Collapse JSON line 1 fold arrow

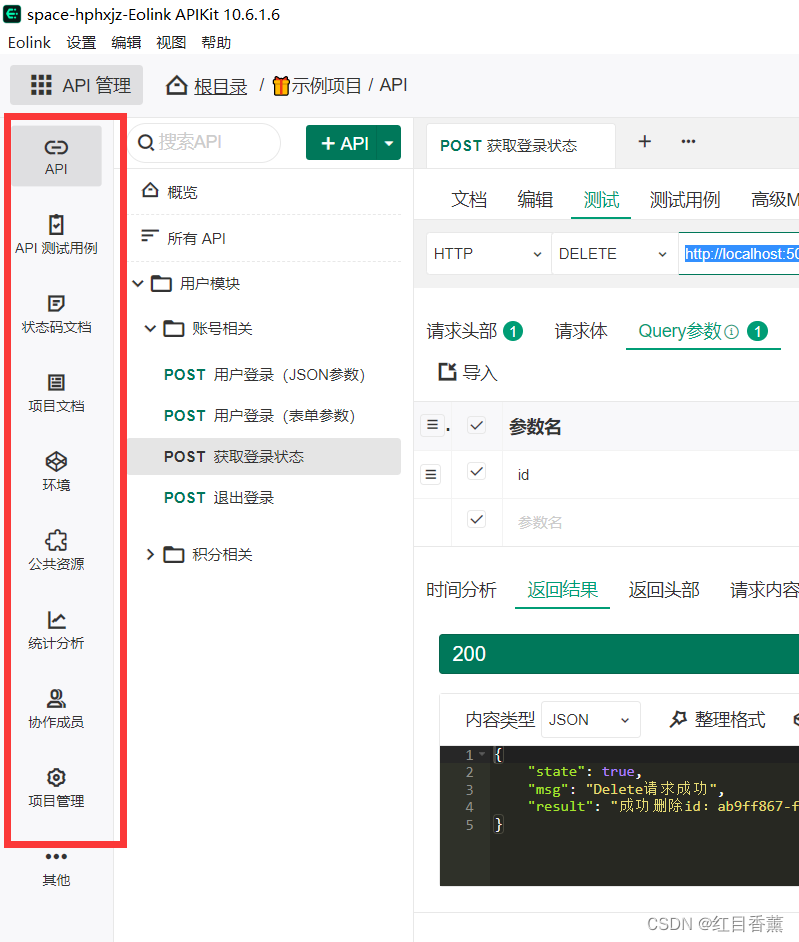tap(482, 753)
